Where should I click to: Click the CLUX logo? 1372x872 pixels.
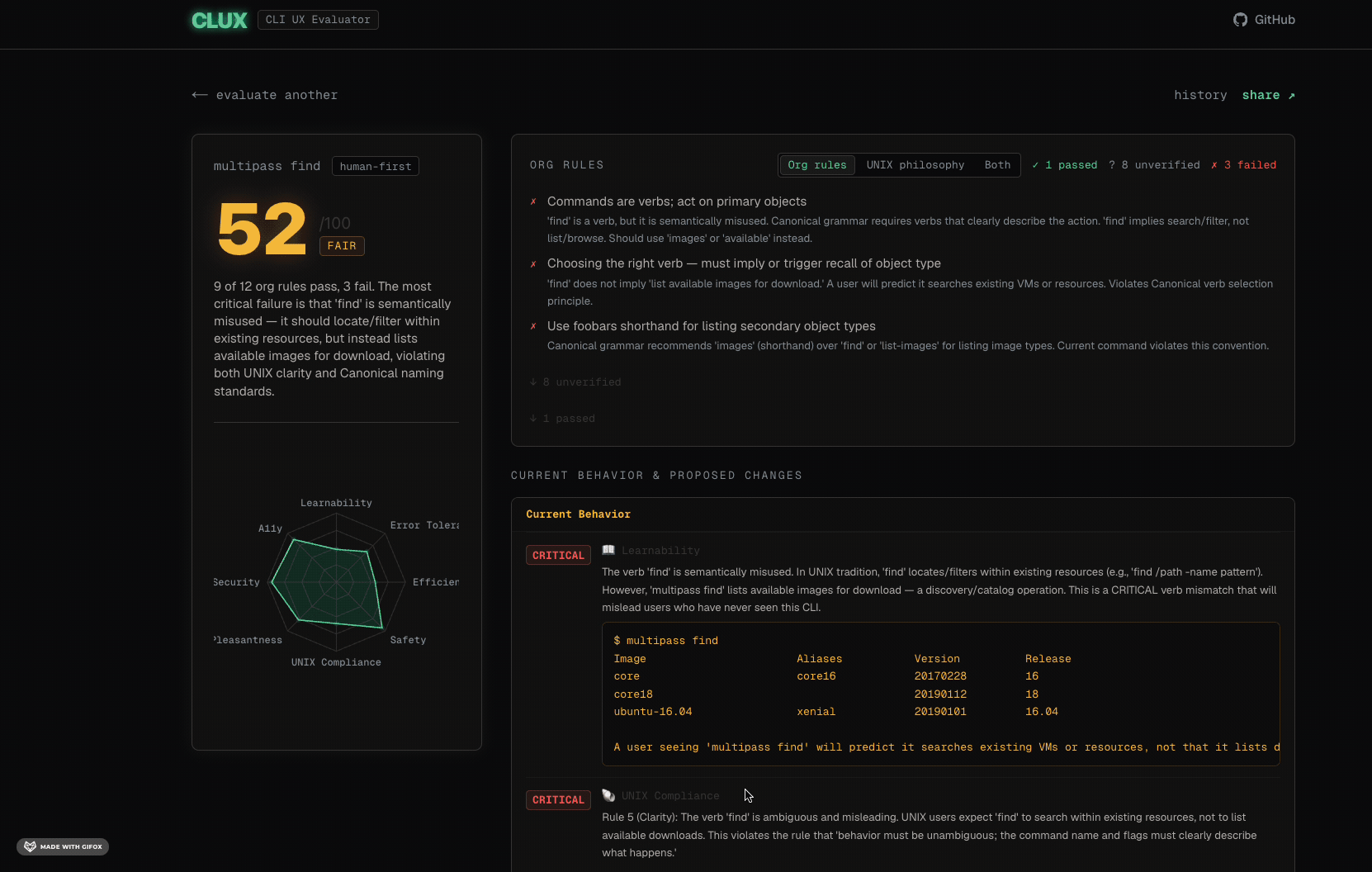(220, 21)
